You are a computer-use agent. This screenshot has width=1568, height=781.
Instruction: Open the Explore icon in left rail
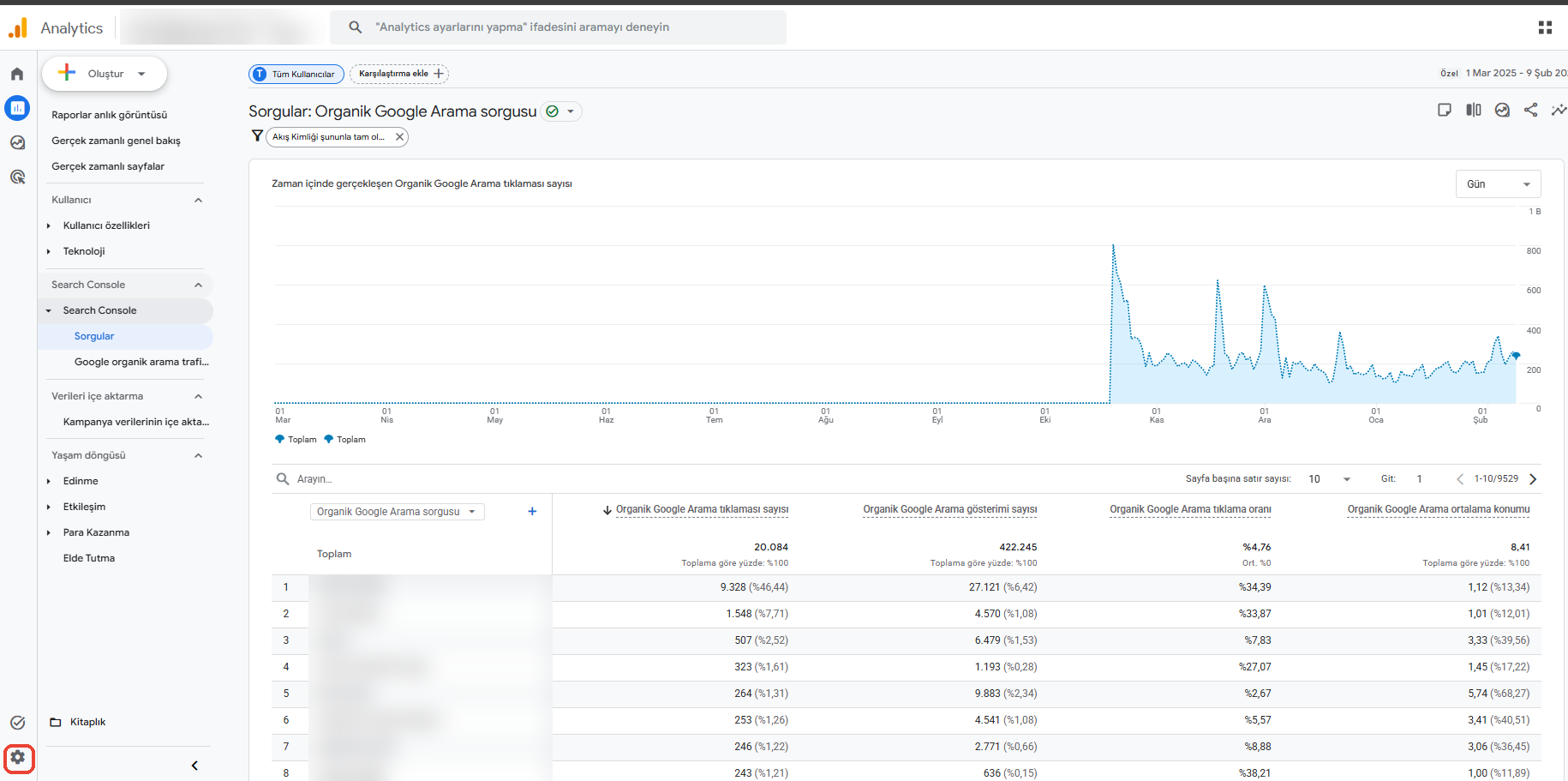coord(17,142)
